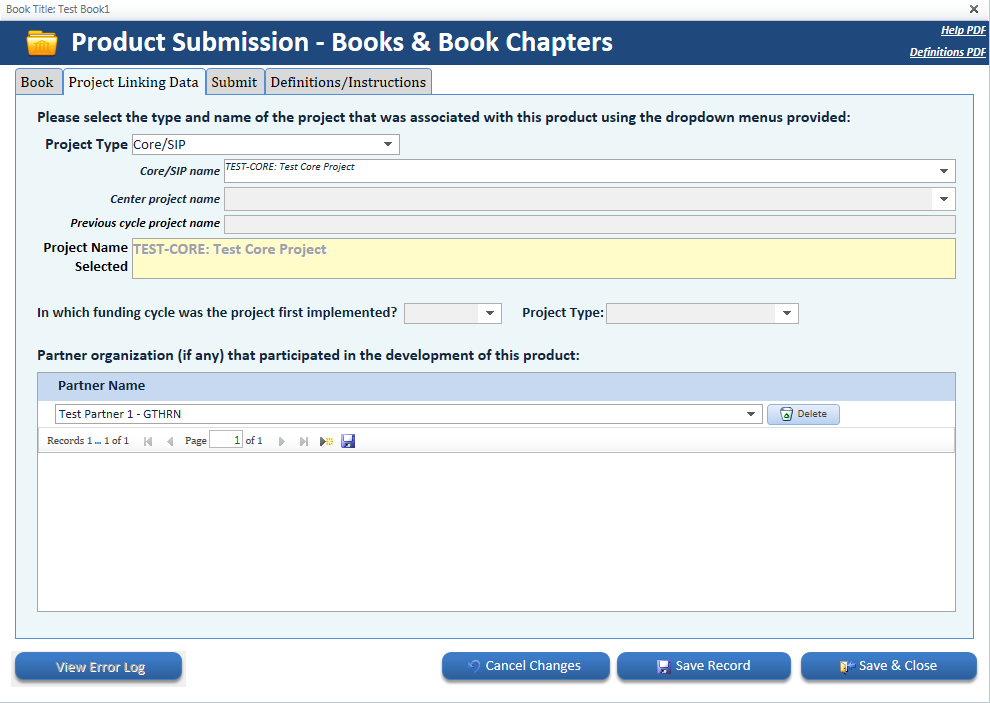Open the funding cycle dropdown

click(x=490, y=313)
